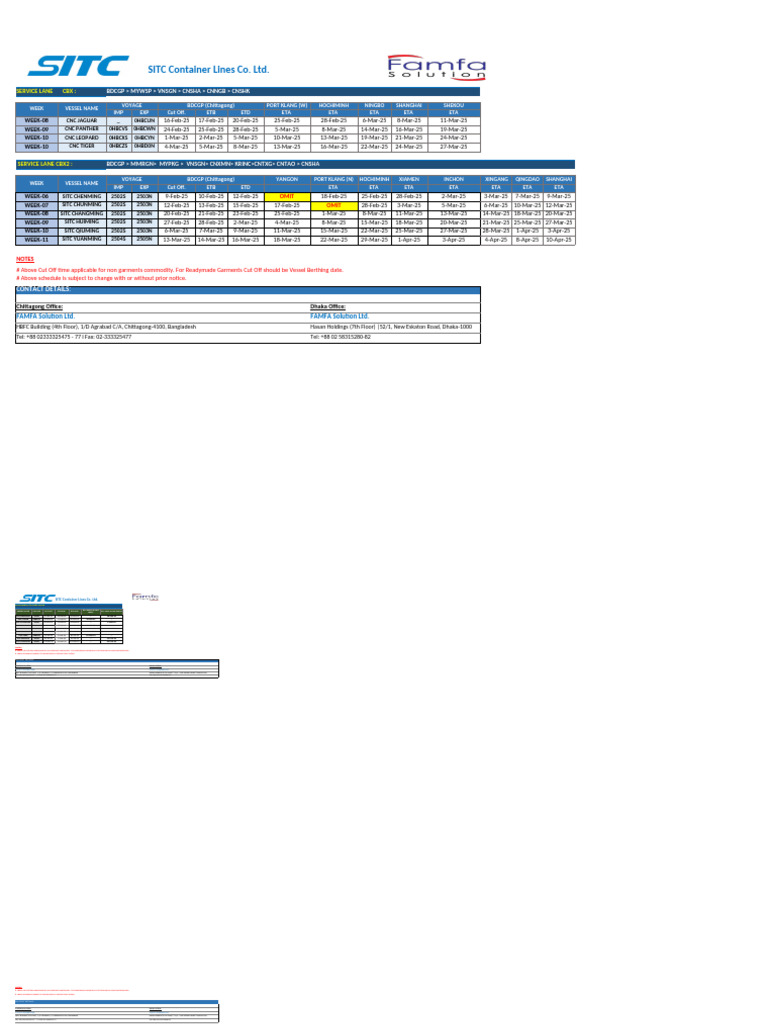The width and height of the screenshot is (768, 1024).
Task: Click the 'WEEK-08' cell in CNC JAGUAR row
Action: click(37, 121)
